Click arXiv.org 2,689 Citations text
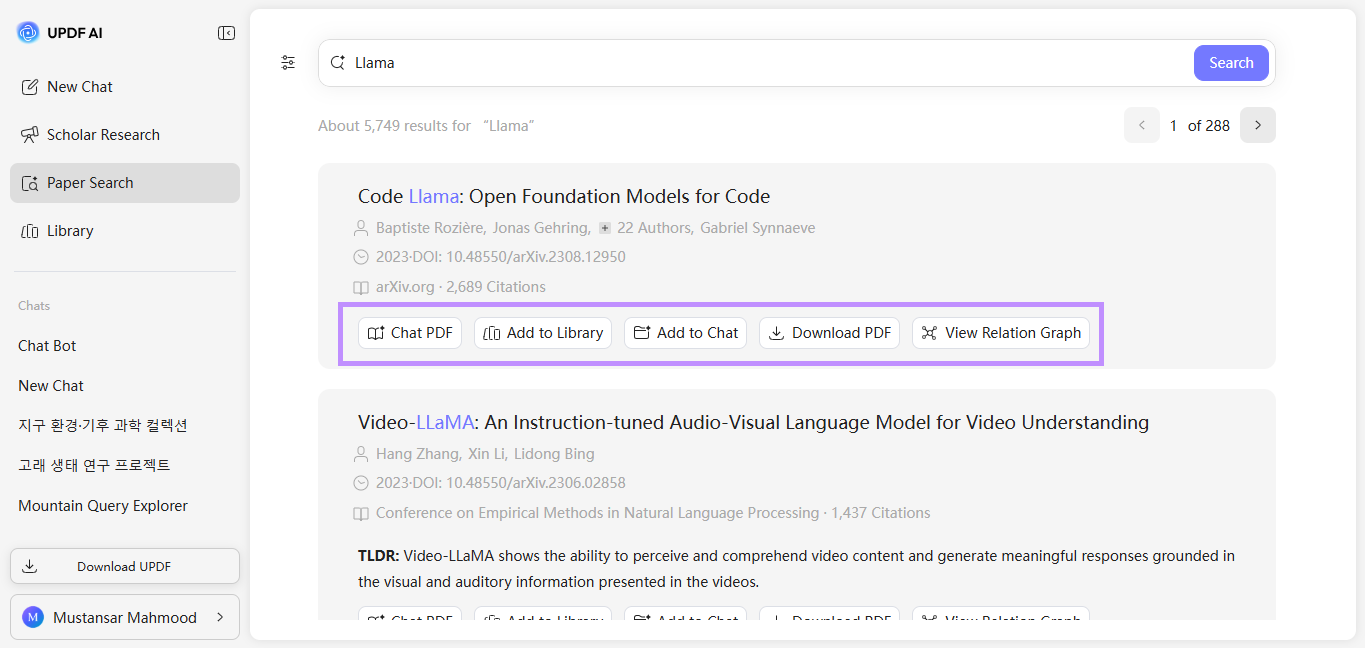This screenshot has width=1365, height=648. coord(461,287)
